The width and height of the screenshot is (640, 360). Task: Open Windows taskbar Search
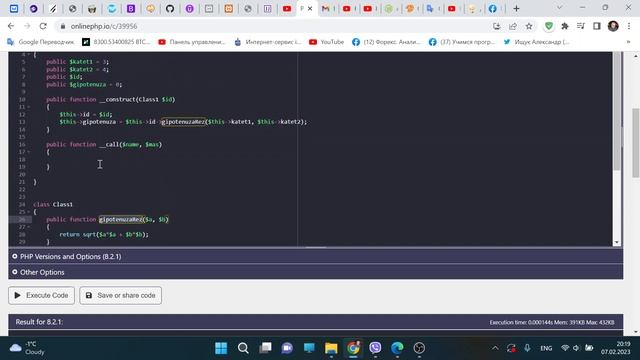(243, 348)
